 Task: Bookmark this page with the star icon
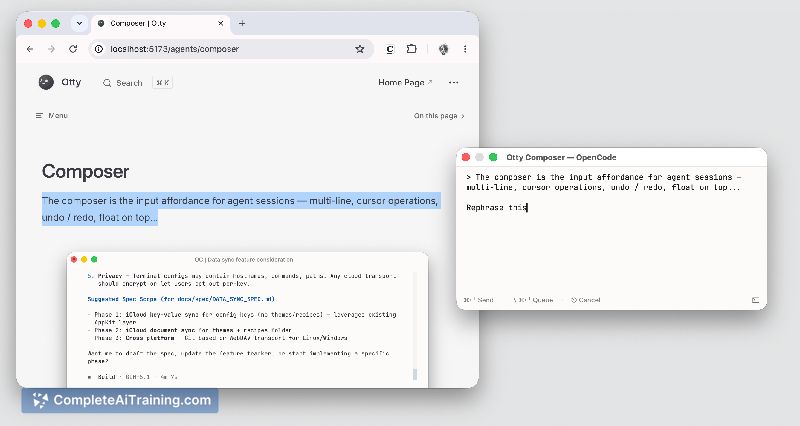pyautogui.click(x=360, y=49)
